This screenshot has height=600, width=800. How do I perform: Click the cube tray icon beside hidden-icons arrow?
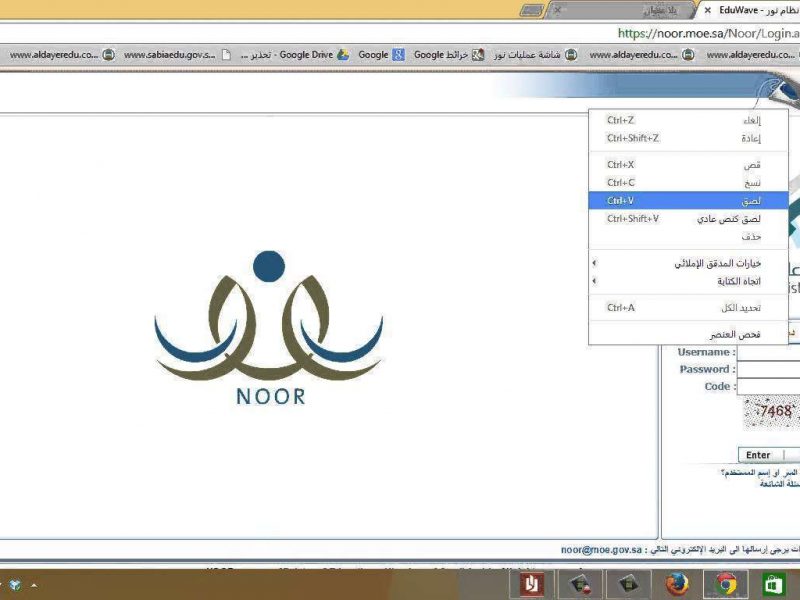15,585
